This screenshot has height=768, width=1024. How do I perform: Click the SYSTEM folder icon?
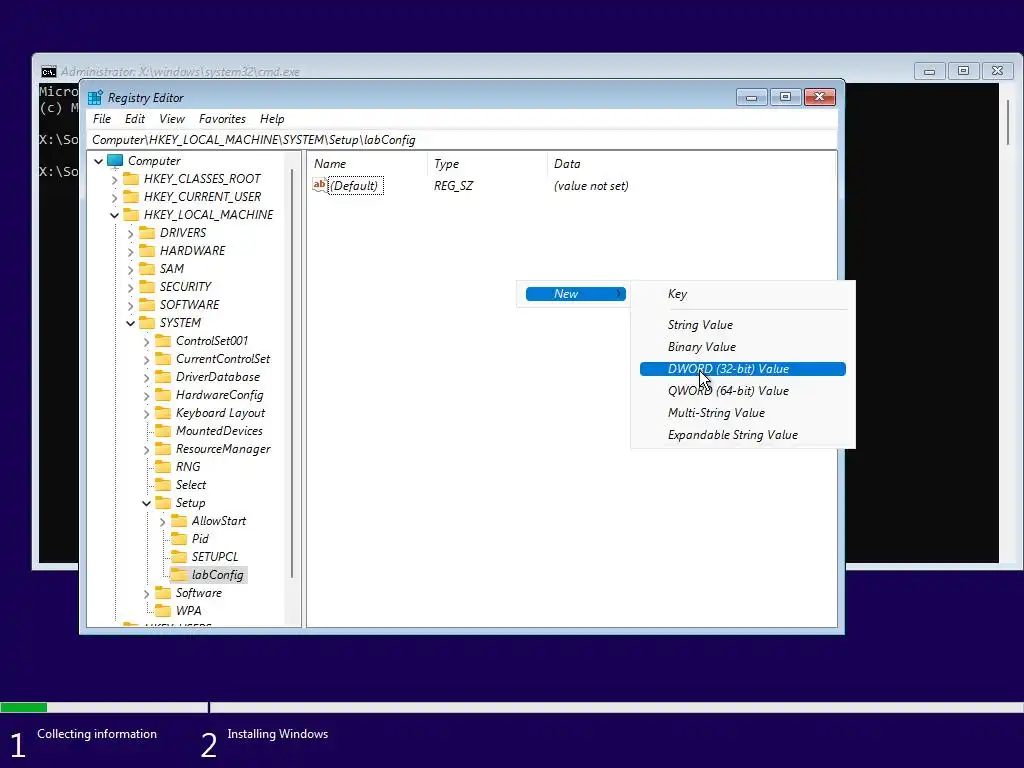[148, 323]
